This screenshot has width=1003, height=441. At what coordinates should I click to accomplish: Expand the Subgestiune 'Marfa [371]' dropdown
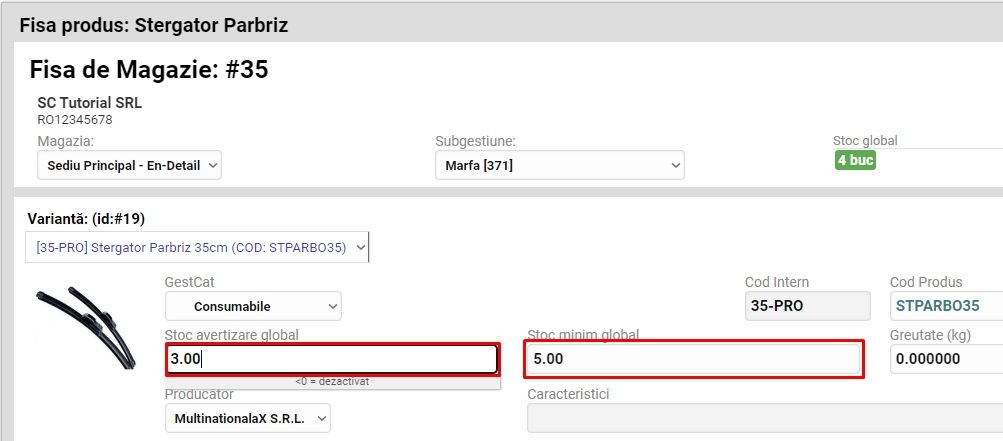(559, 166)
